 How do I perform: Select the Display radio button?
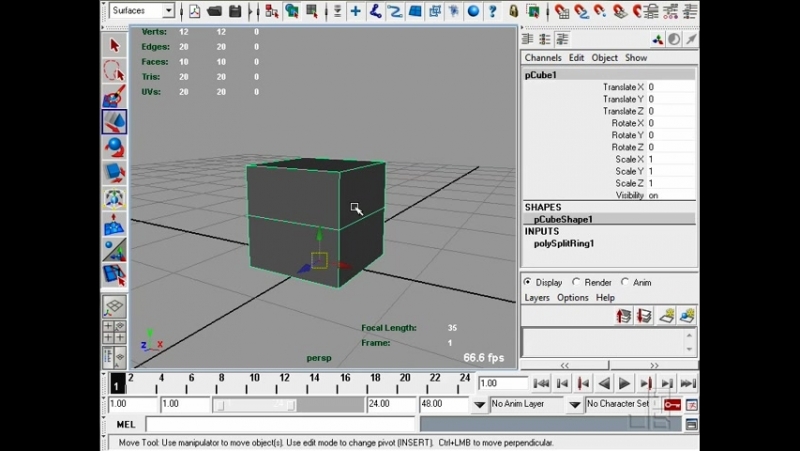click(x=528, y=282)
